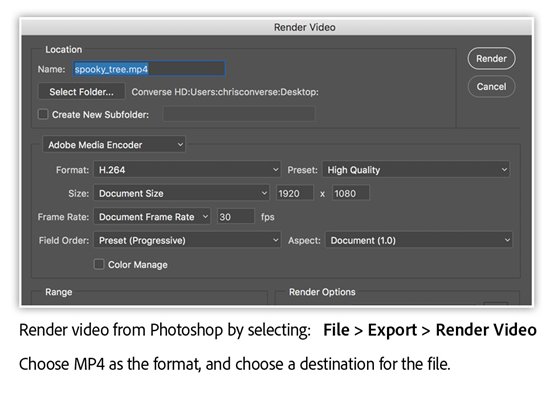Click the 1080 height field
Screen dimensions: 554x400
[x=351, y=193]
